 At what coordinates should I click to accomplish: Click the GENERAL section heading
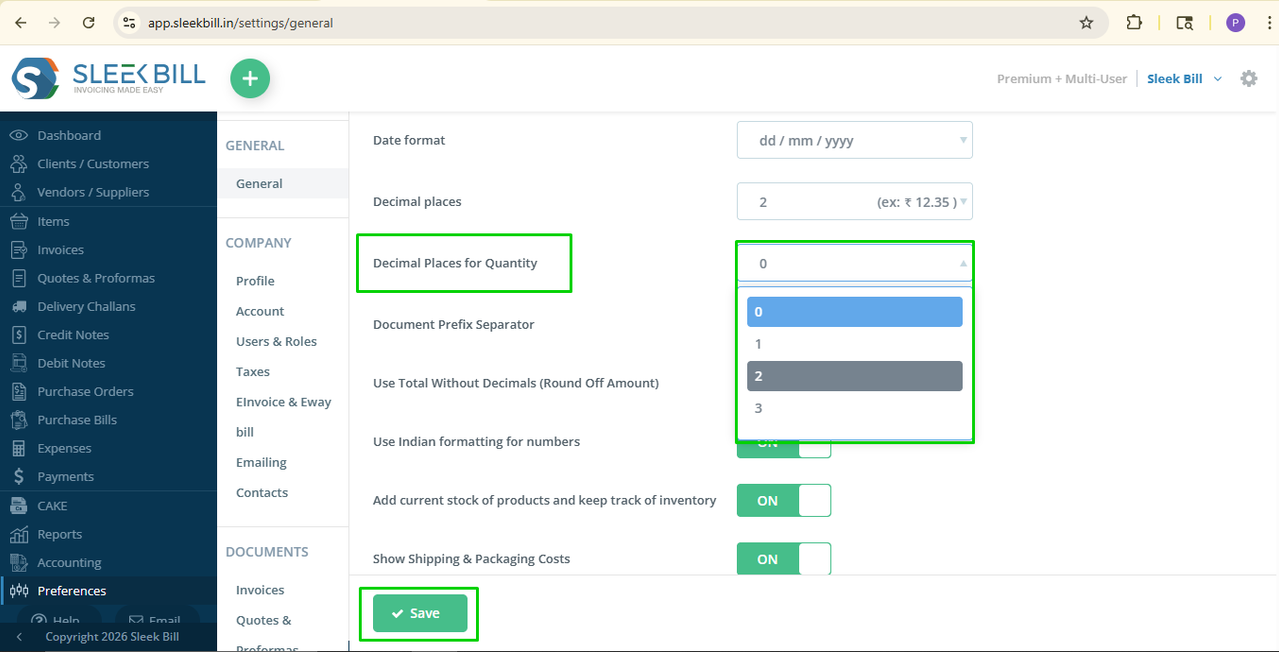click(255, 145)
